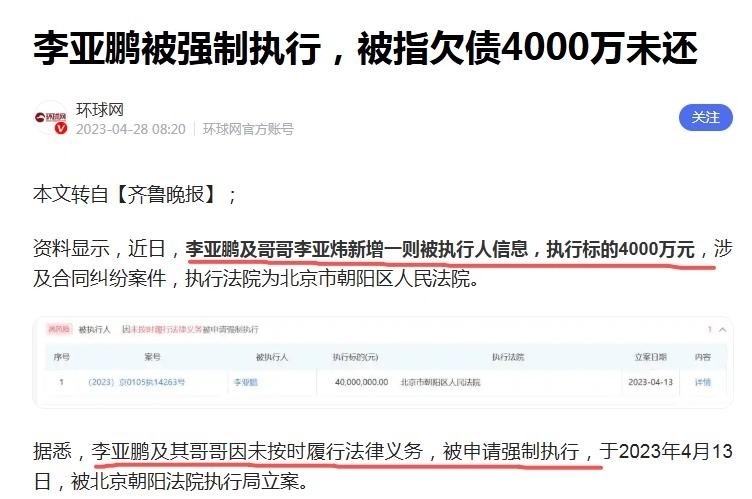Click the 李亚鹏 name link in table
Image resolution: width=752 pixels, height=499 pixels.
point(246,382)
